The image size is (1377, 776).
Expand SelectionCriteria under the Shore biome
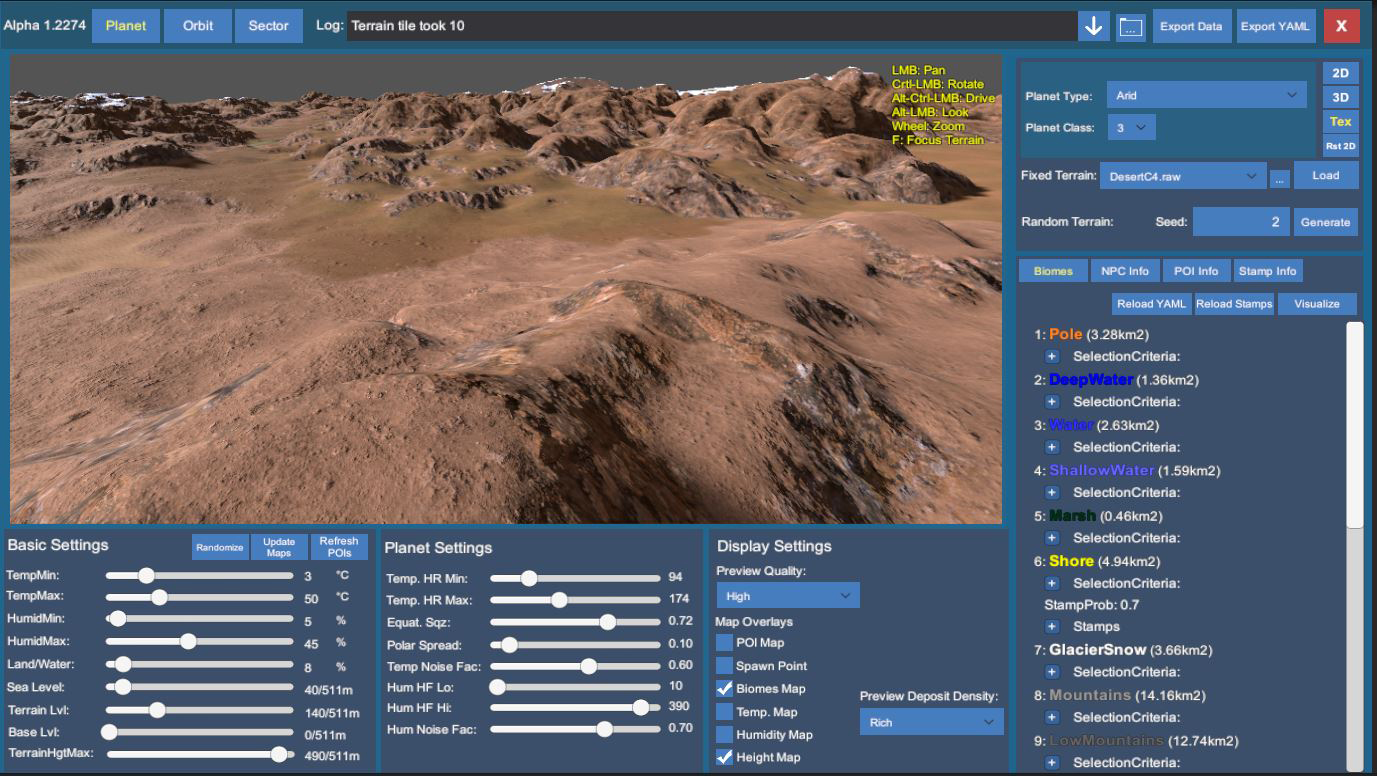[1052, 583]
